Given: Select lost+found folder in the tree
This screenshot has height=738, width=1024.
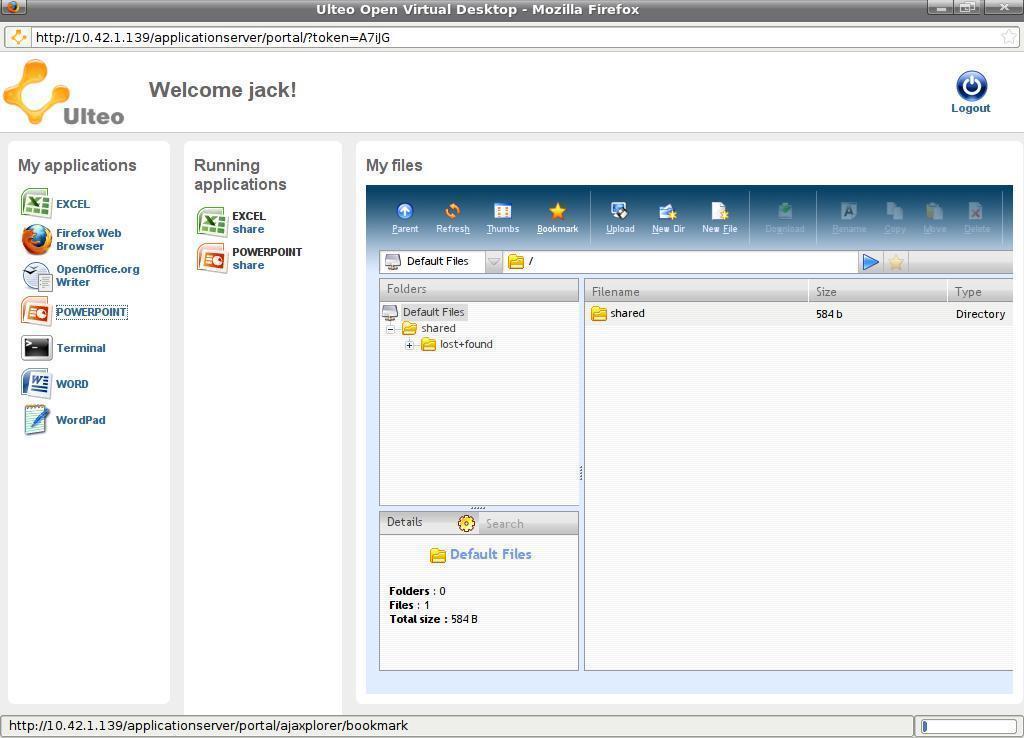Looking at the screenshot, I should point(466,344).
